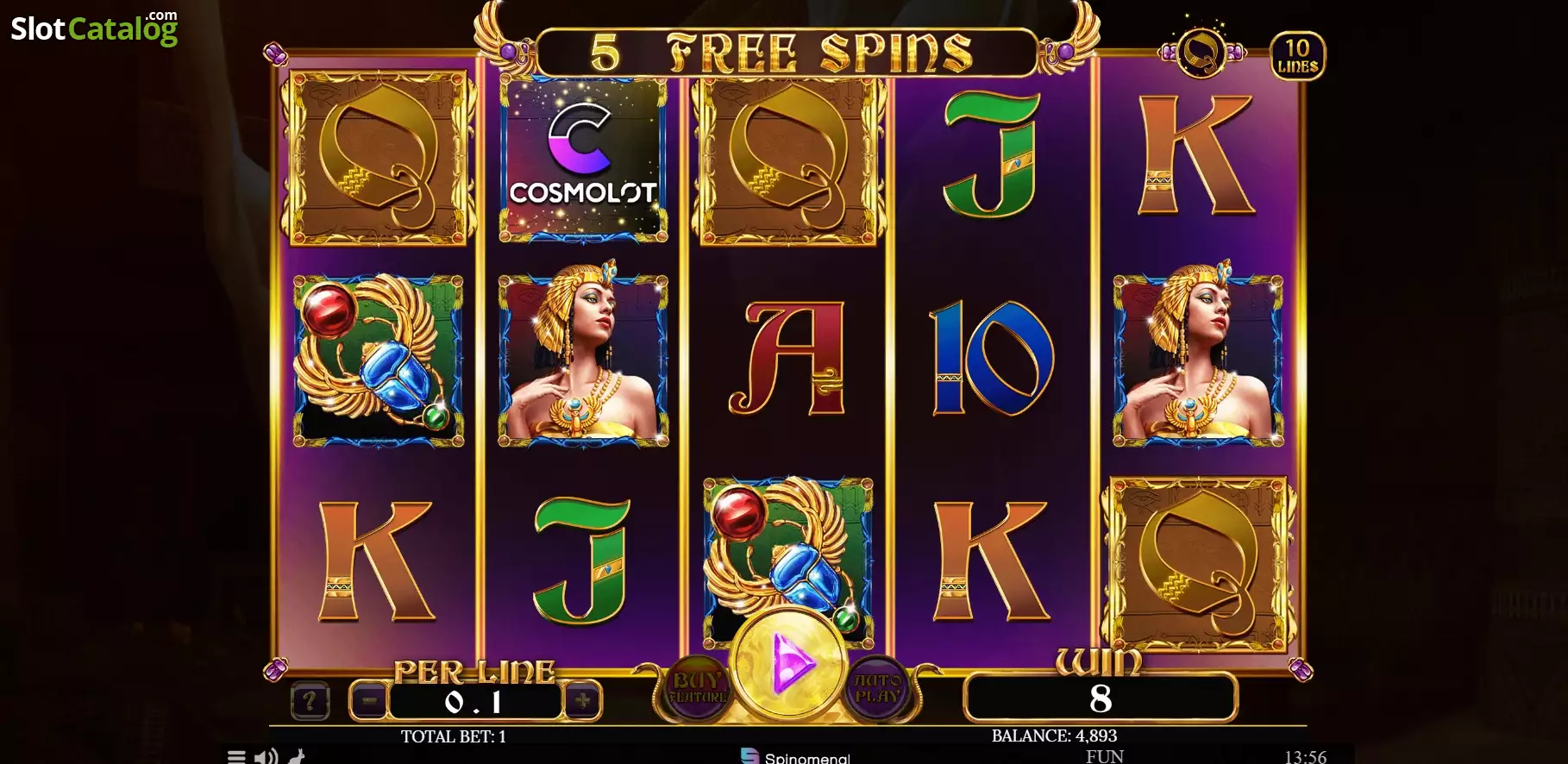Toggle fast play rabbit icon
Image resolution: width=1568 pixels, height=764 pixels.
pyautogui.click(x=297, y=756)
